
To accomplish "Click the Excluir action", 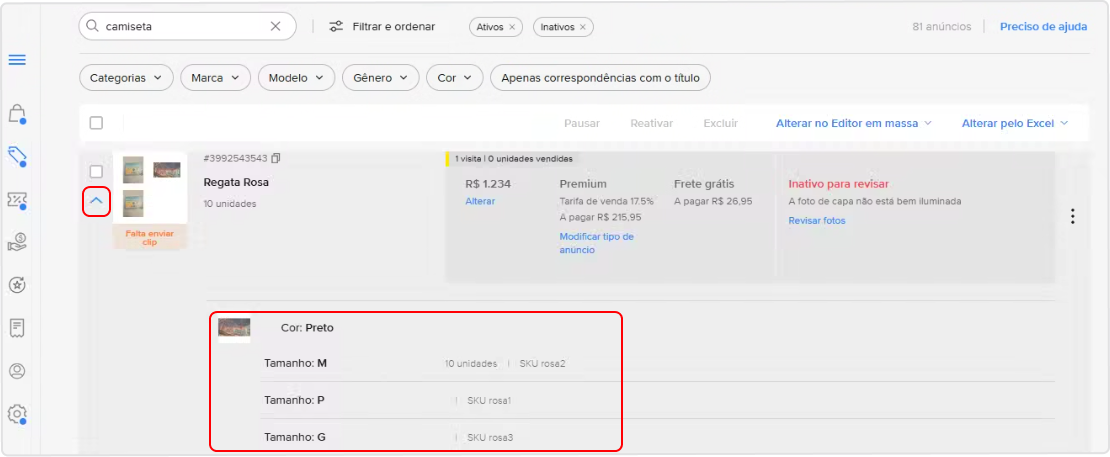I will (721, 123).
